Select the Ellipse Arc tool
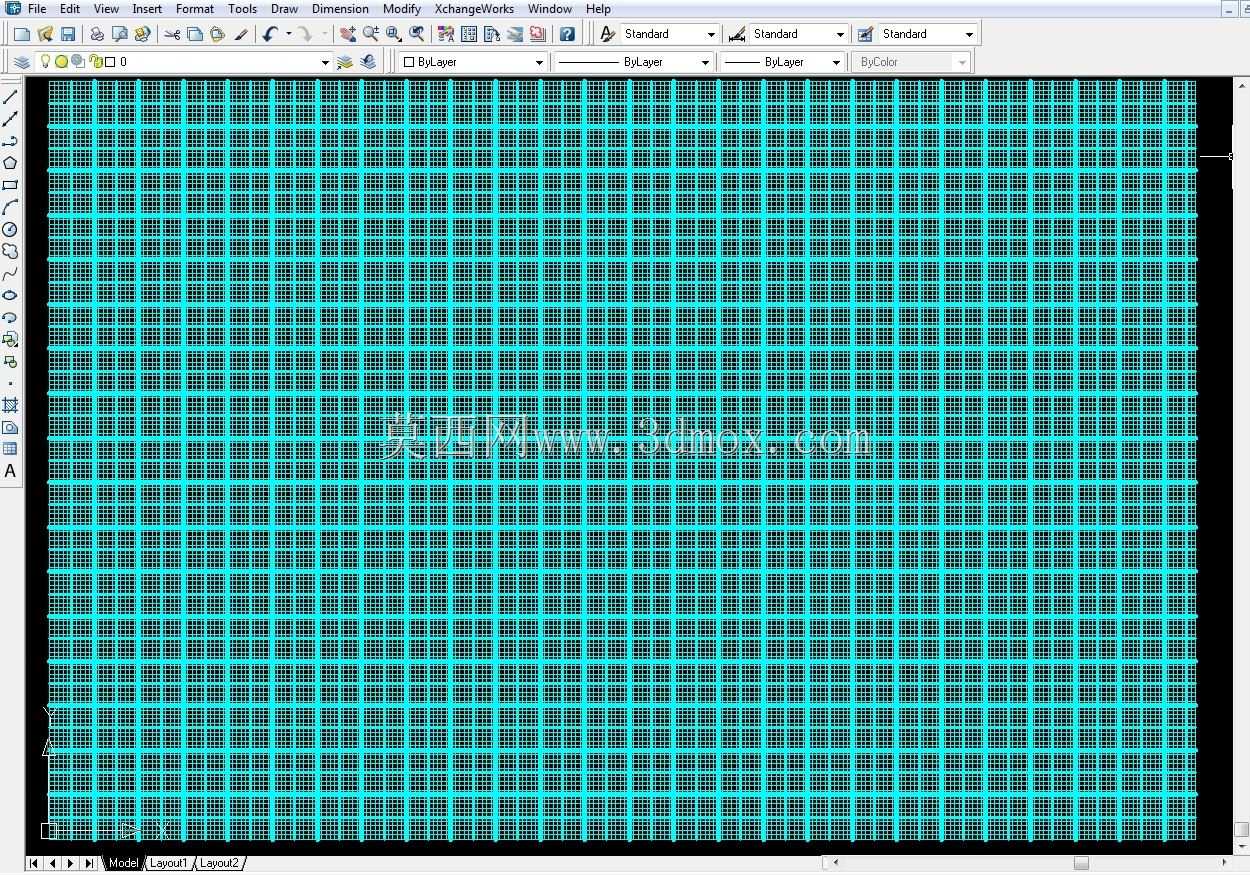This screenshot has width=1250, height=875. click(10, 317)
